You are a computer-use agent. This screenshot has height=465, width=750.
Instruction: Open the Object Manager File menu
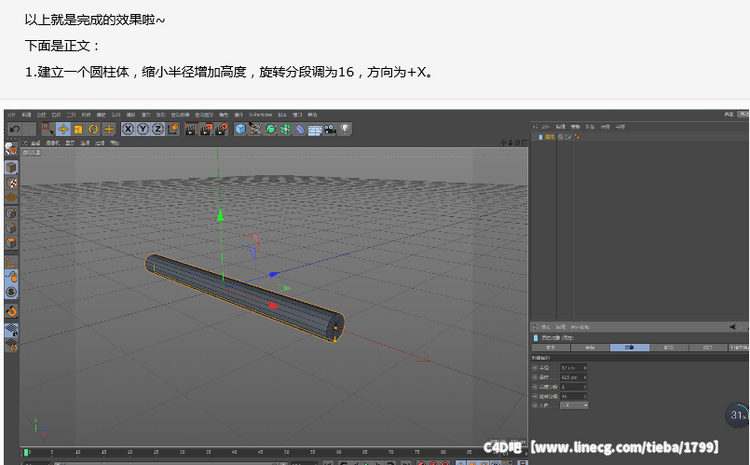[546, 127]
